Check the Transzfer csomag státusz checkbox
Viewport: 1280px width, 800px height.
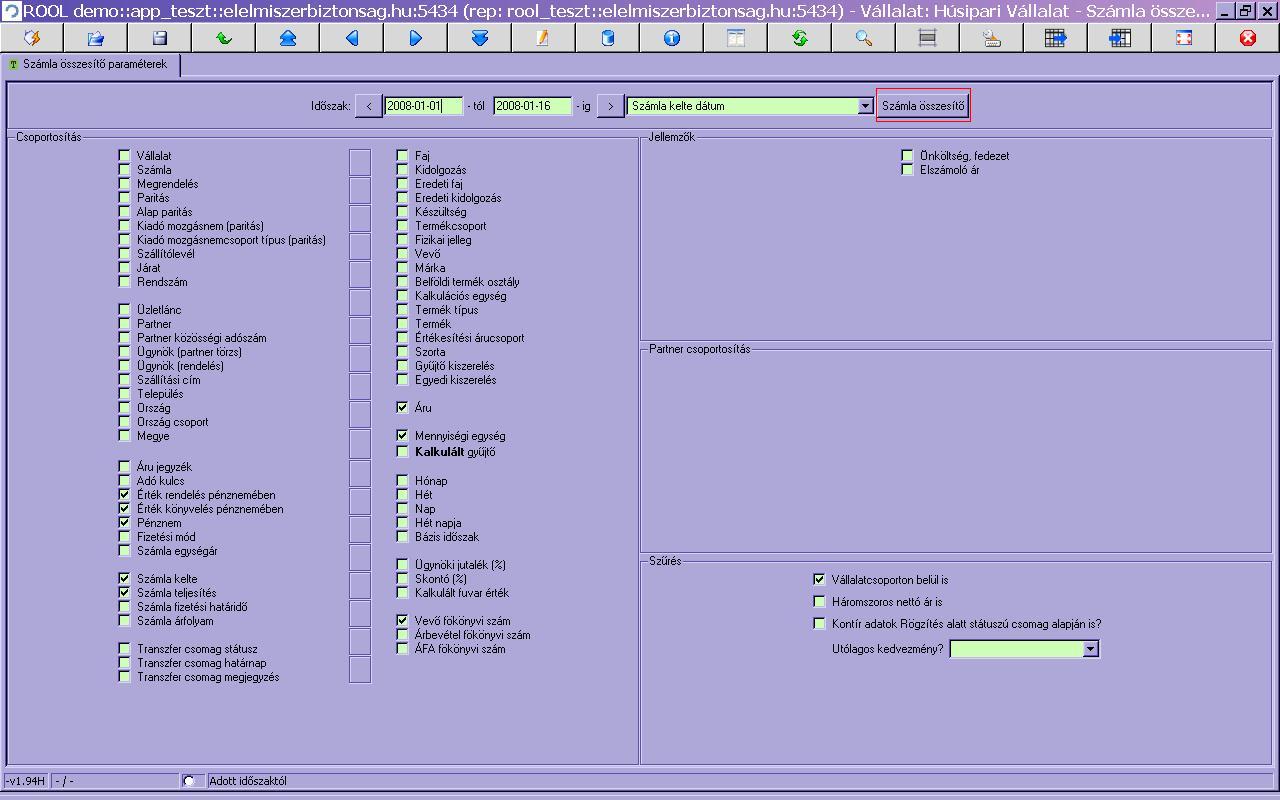coord(124,649)
